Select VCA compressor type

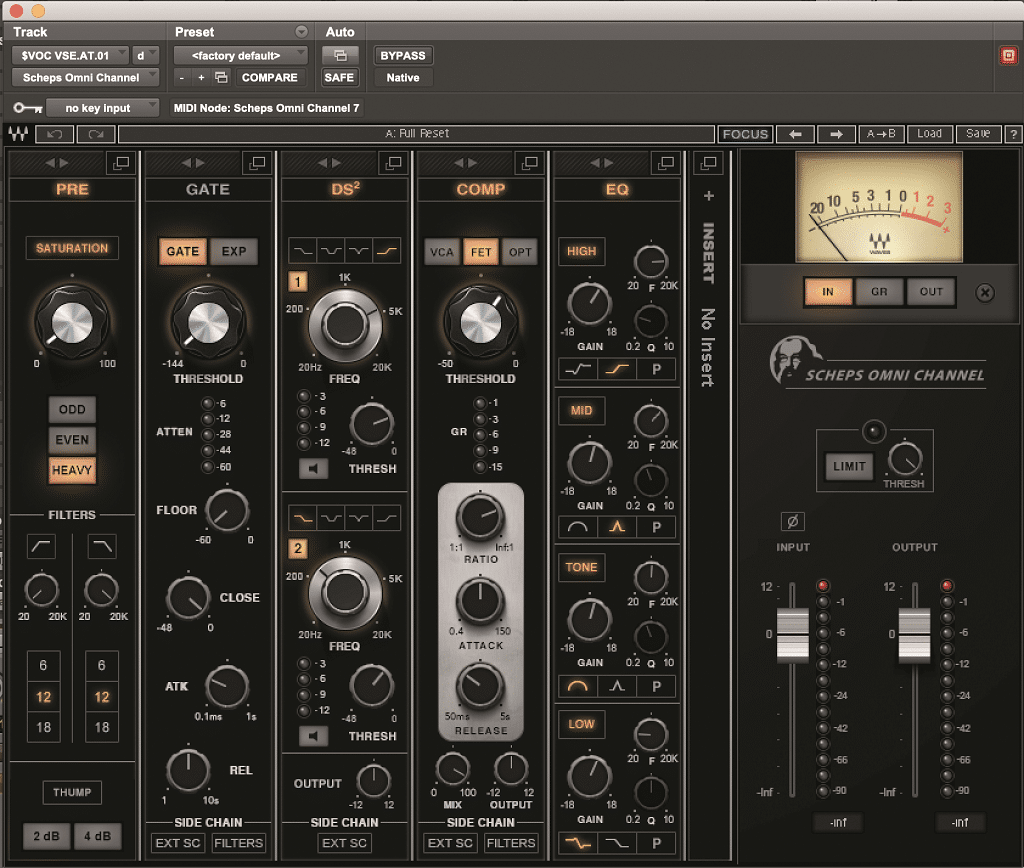coord(441,252)
